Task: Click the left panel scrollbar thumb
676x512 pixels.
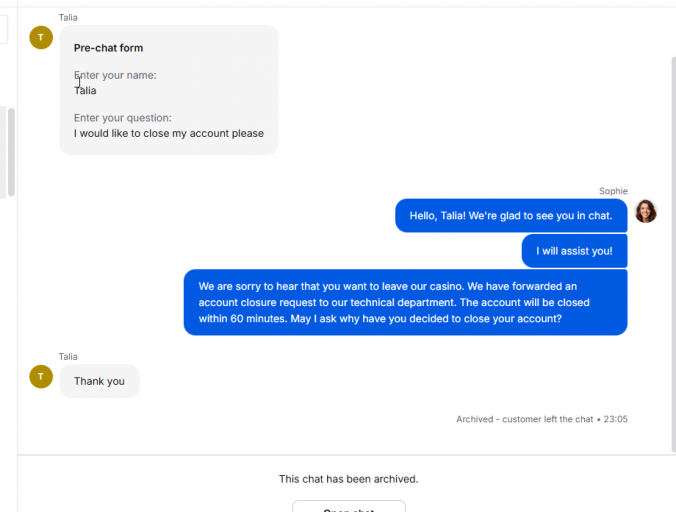Action: pyautogui.click(x=11, y=153)
